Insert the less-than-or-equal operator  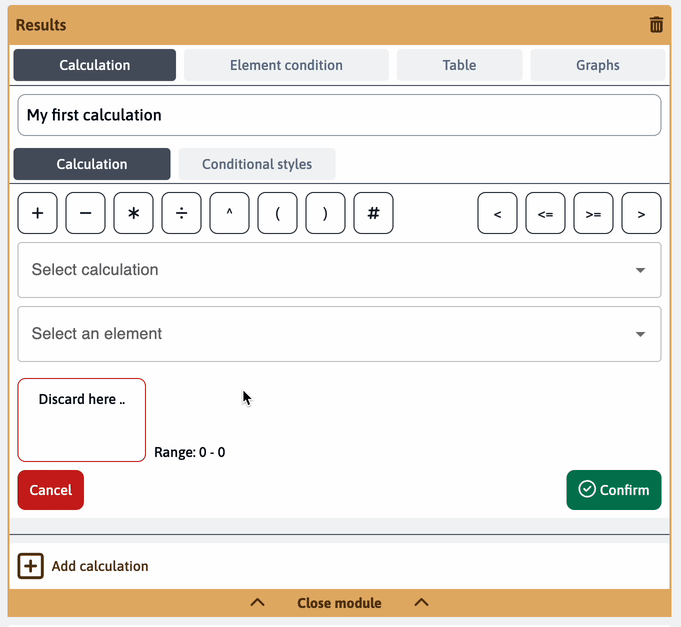(x=546, y=213)
